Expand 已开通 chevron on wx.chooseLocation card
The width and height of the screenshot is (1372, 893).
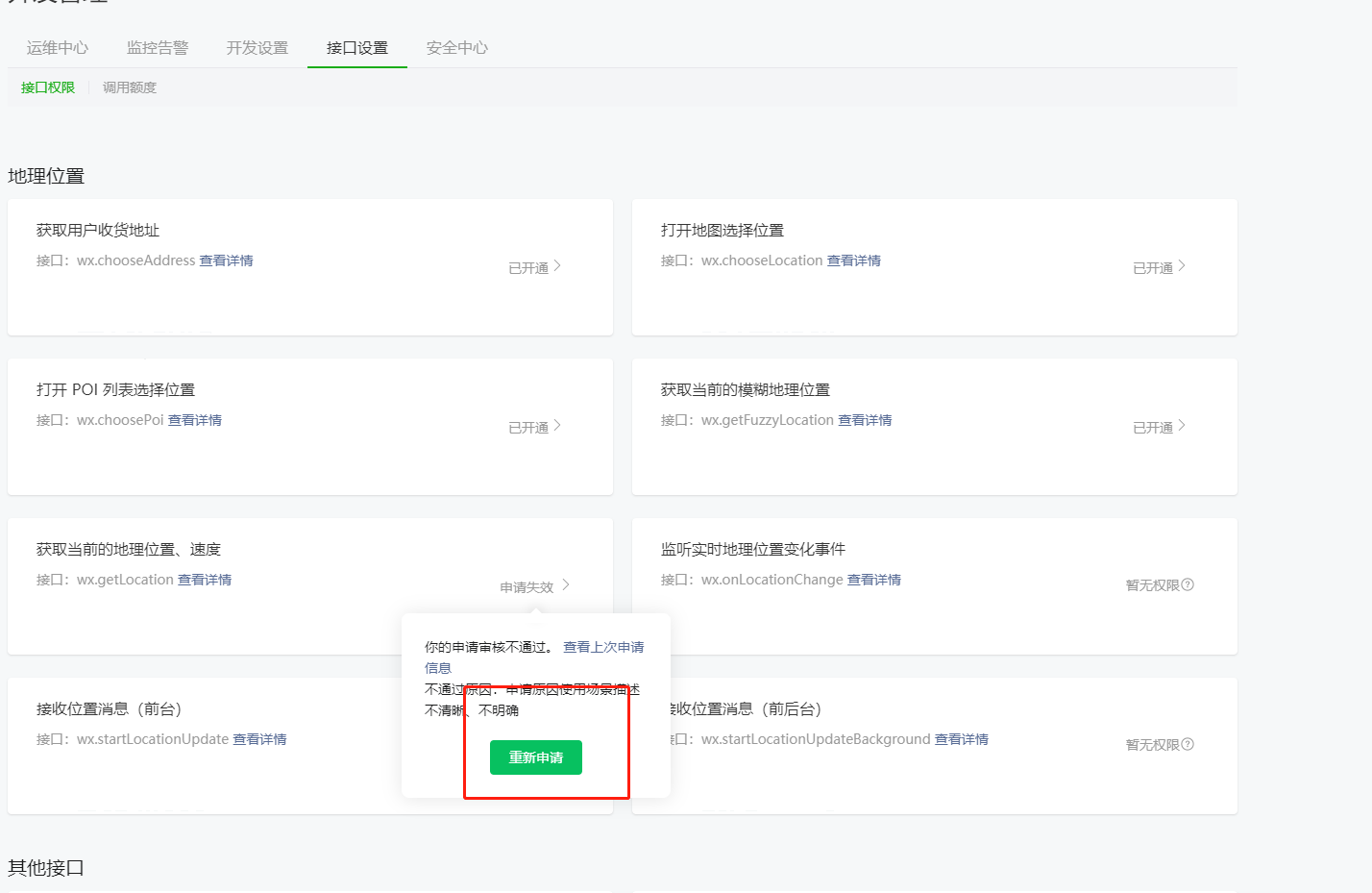(x=1182, y=266)
